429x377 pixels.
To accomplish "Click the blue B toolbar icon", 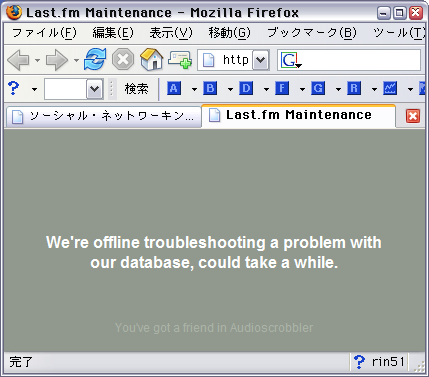I will tap(210, 88).
